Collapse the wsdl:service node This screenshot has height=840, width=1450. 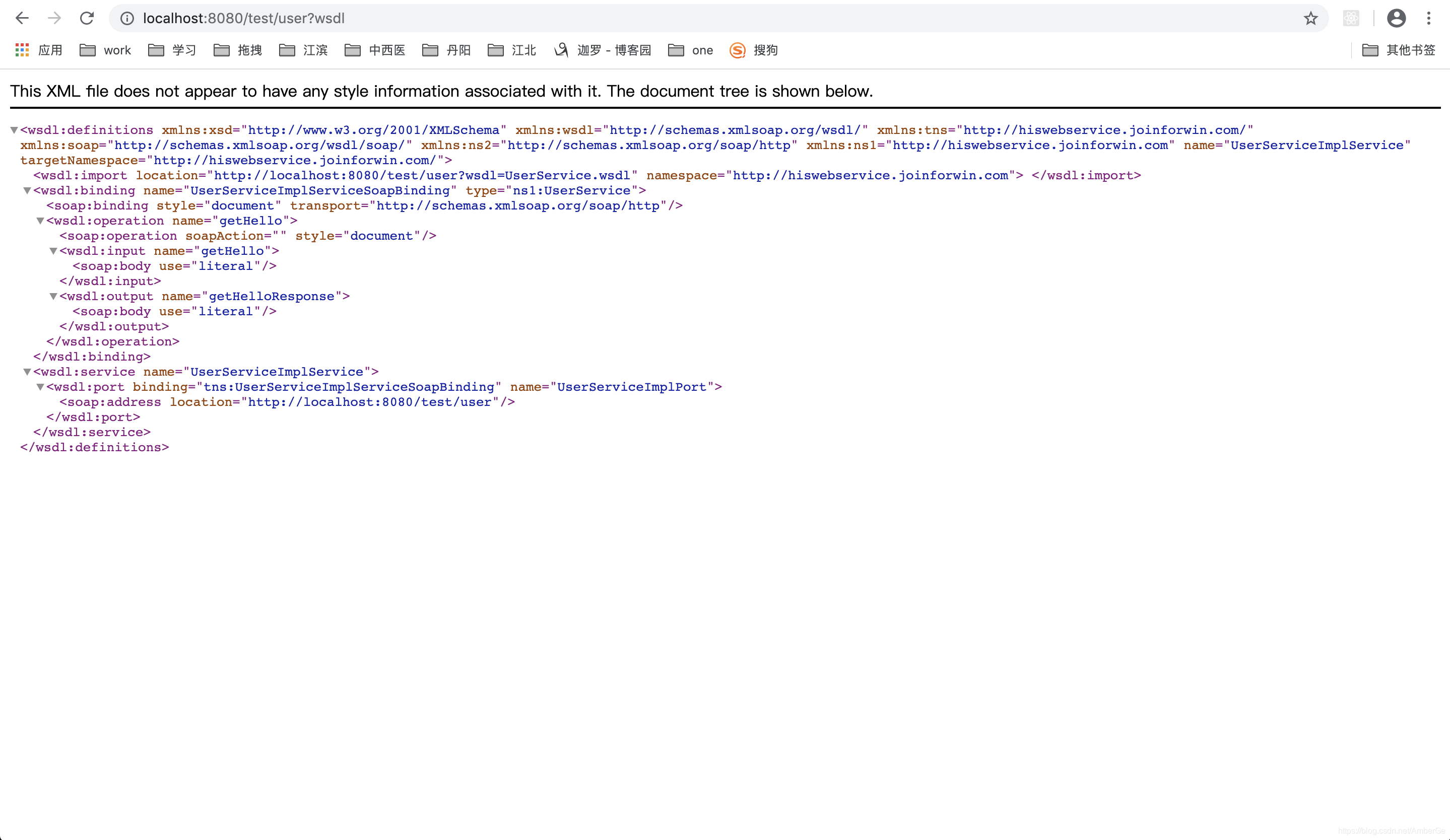pos(27,372)
